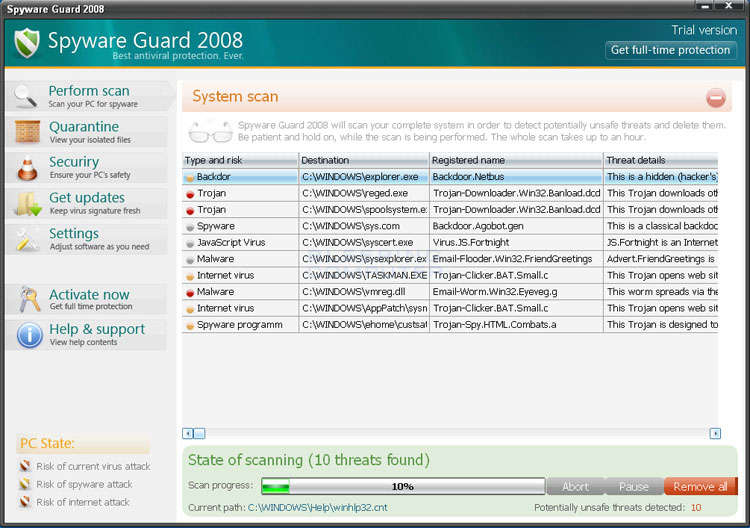This screenshot has height=528, width=750.
Task: Click the icon beside Risk of spyware attack
Action: (x=24, y=484)
